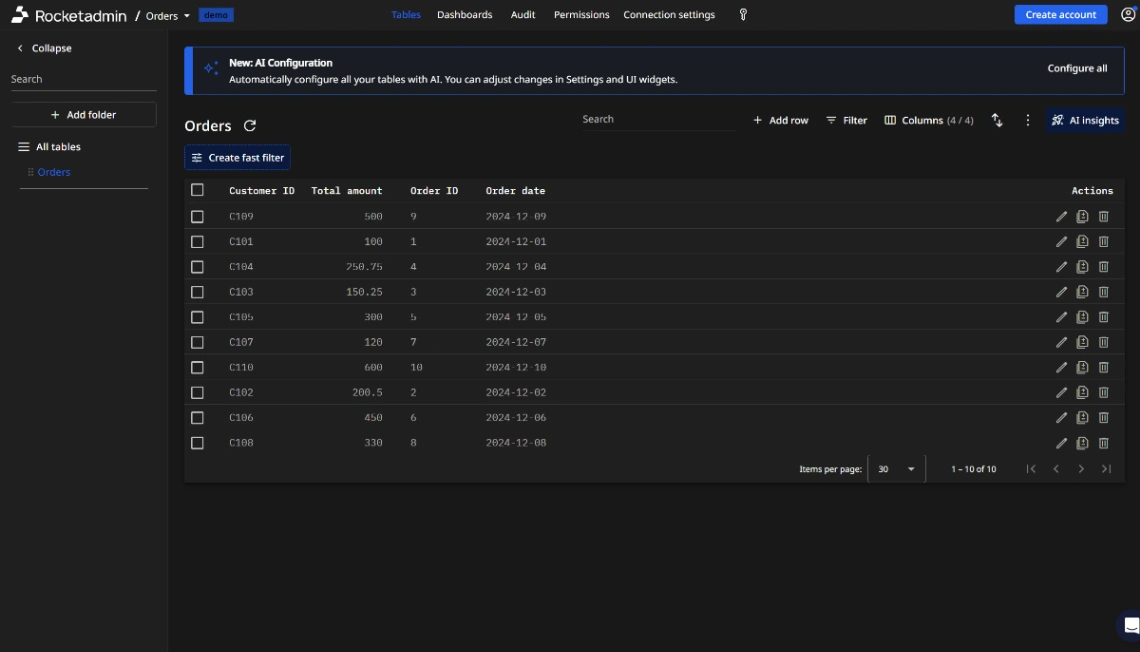Open the items per page dropdown
This screenshot has width=1140, height=652.
(x=895, y=468)
